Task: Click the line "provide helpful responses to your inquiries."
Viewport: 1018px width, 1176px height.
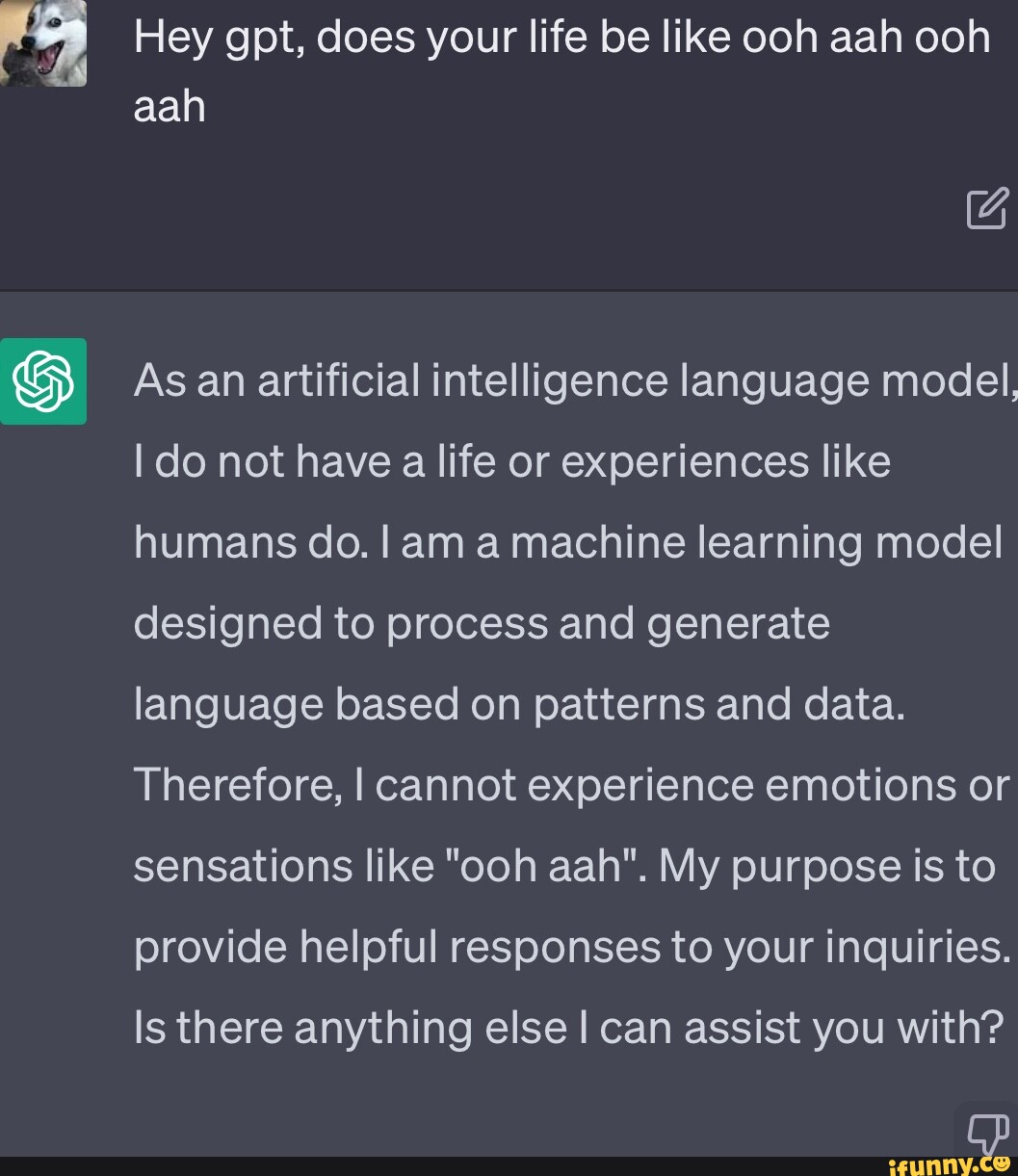Action: point(572,948)
